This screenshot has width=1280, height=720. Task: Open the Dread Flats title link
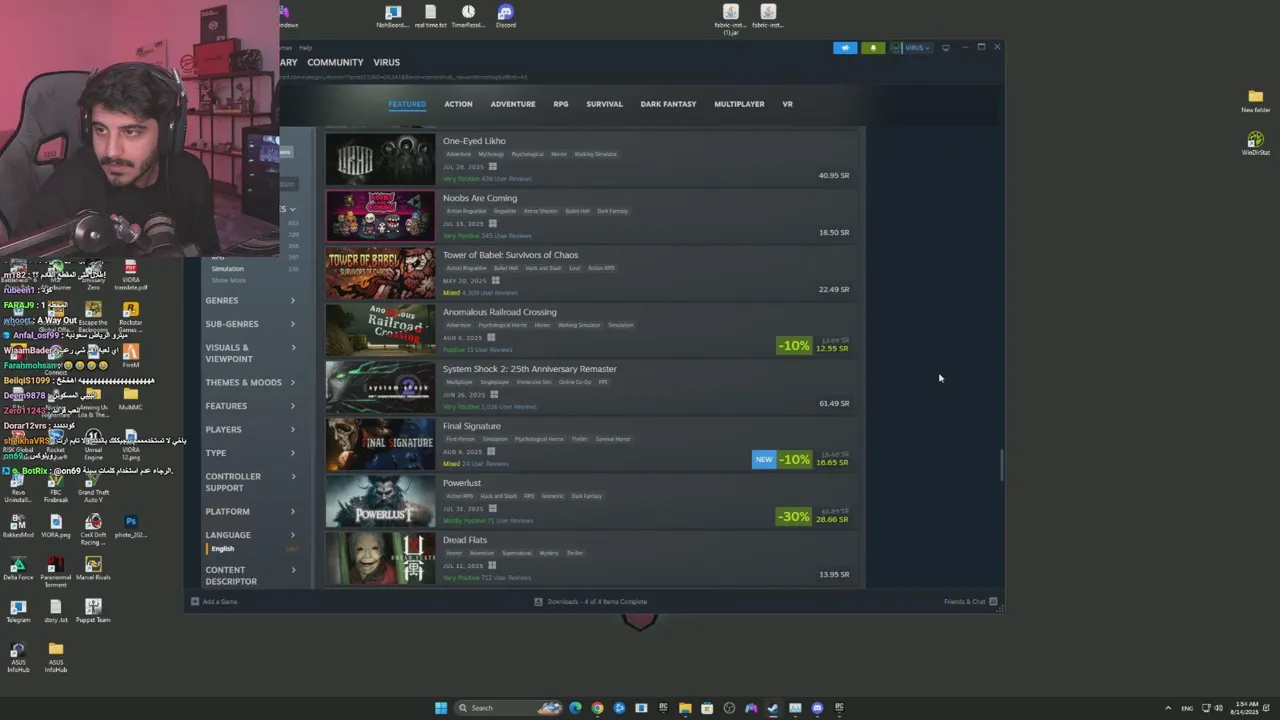tap(465, 540)
